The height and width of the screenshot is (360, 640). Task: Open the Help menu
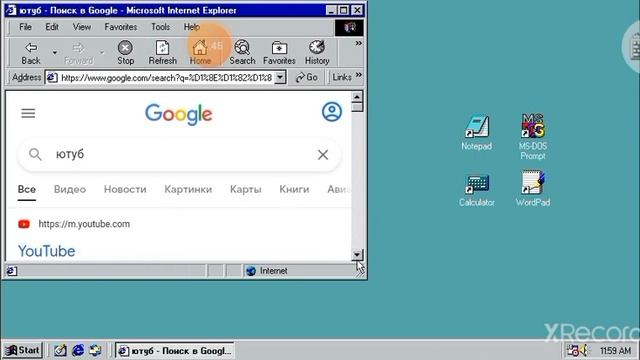(191, 27)
